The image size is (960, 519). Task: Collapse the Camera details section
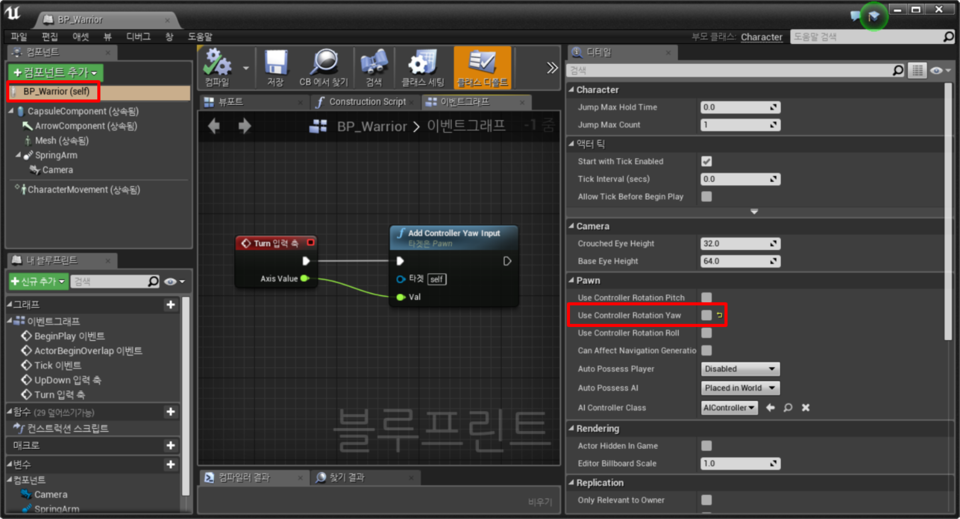click(x=571, y=226)
